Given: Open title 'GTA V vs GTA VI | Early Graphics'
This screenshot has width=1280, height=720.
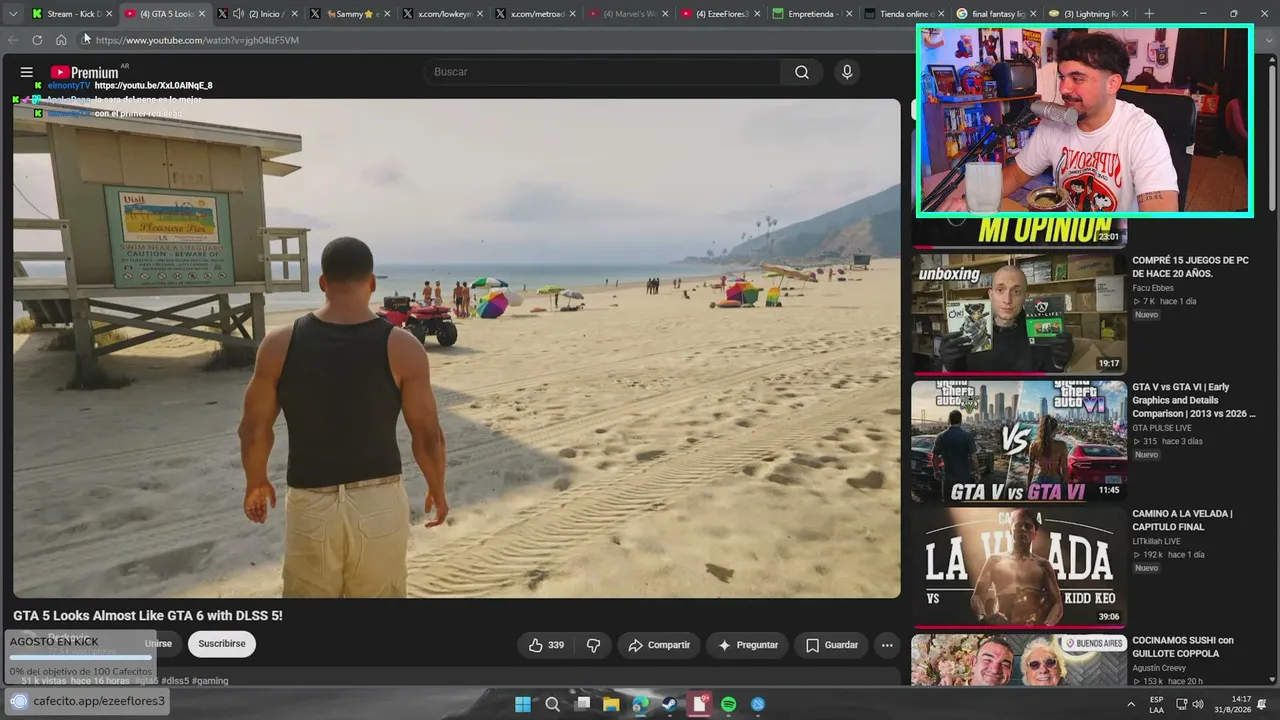Looking at the screenshot, I should click(x=1194, y=400).
